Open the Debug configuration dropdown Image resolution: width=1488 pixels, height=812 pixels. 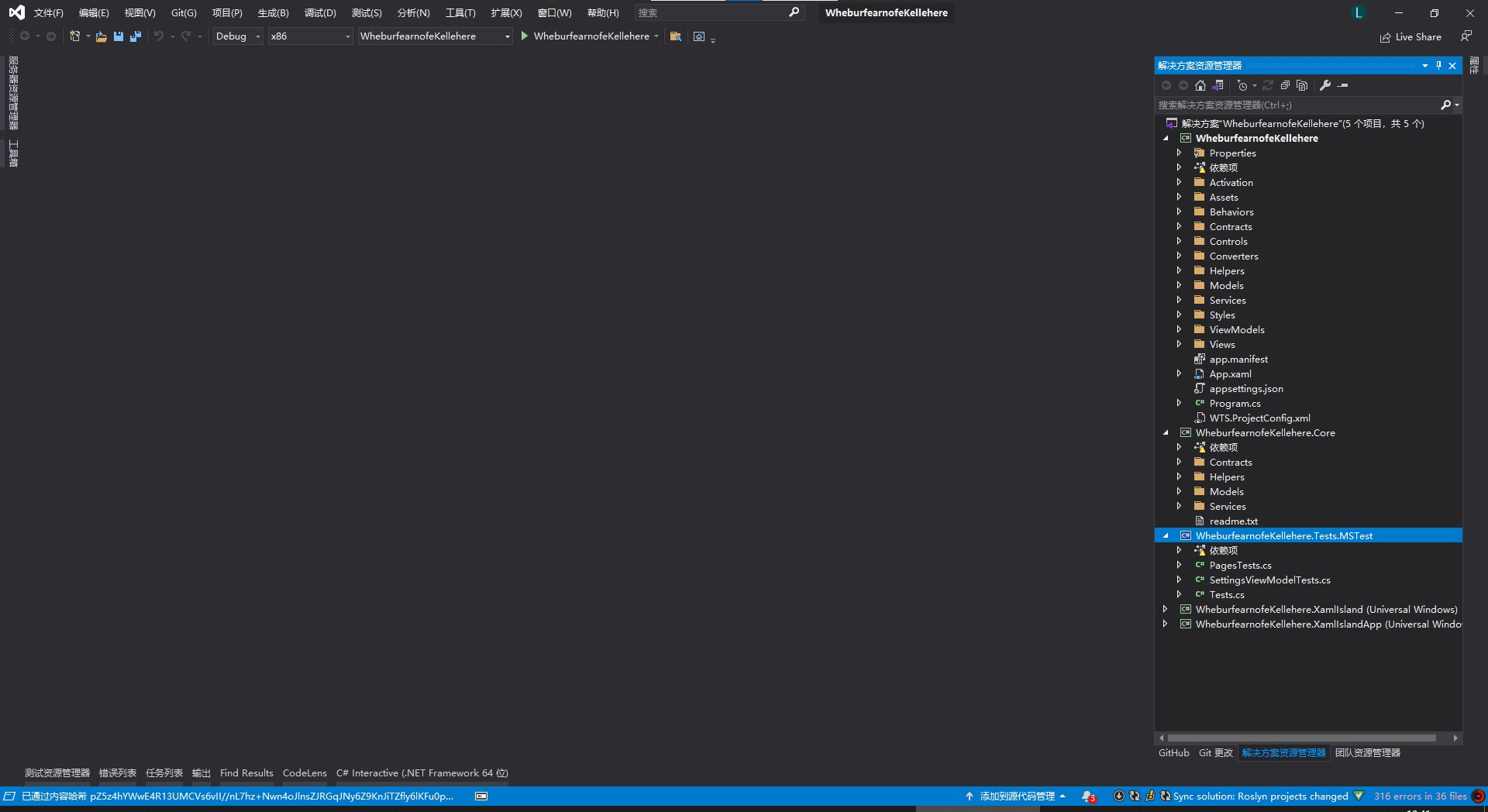coord(238,36)
